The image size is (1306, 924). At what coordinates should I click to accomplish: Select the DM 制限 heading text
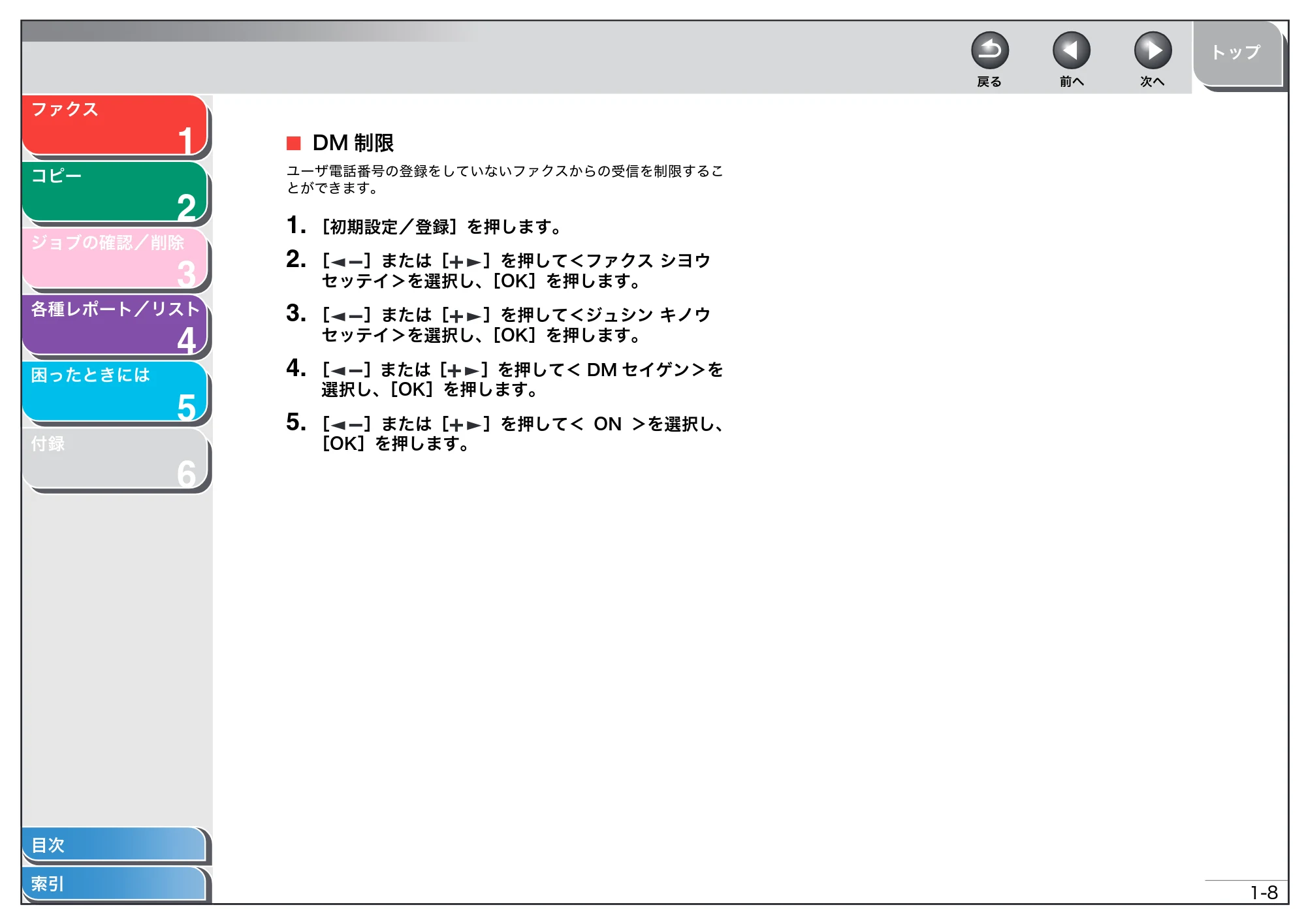(353, 142)
